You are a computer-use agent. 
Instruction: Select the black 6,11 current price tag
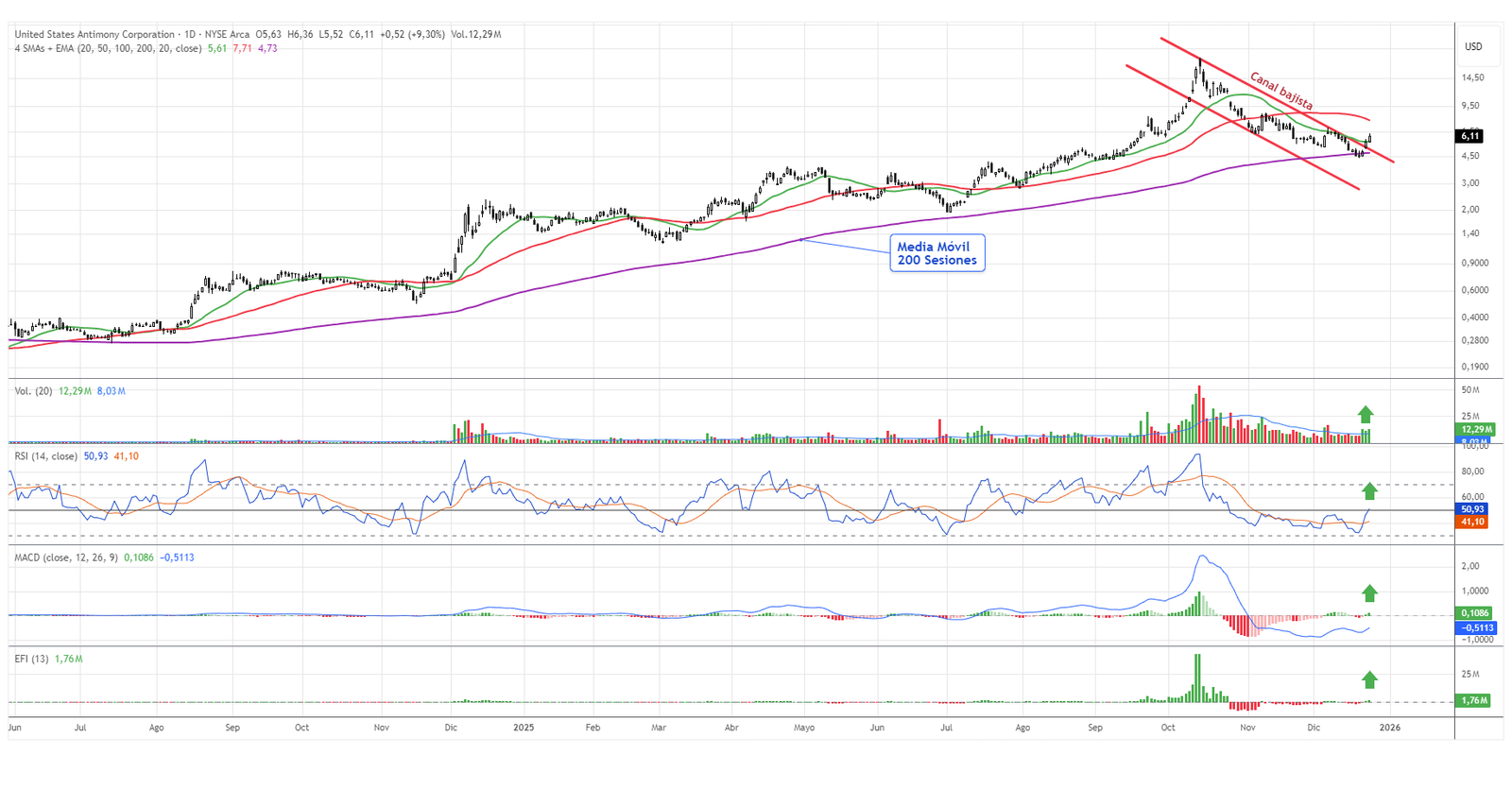[x=1469, y=136]
